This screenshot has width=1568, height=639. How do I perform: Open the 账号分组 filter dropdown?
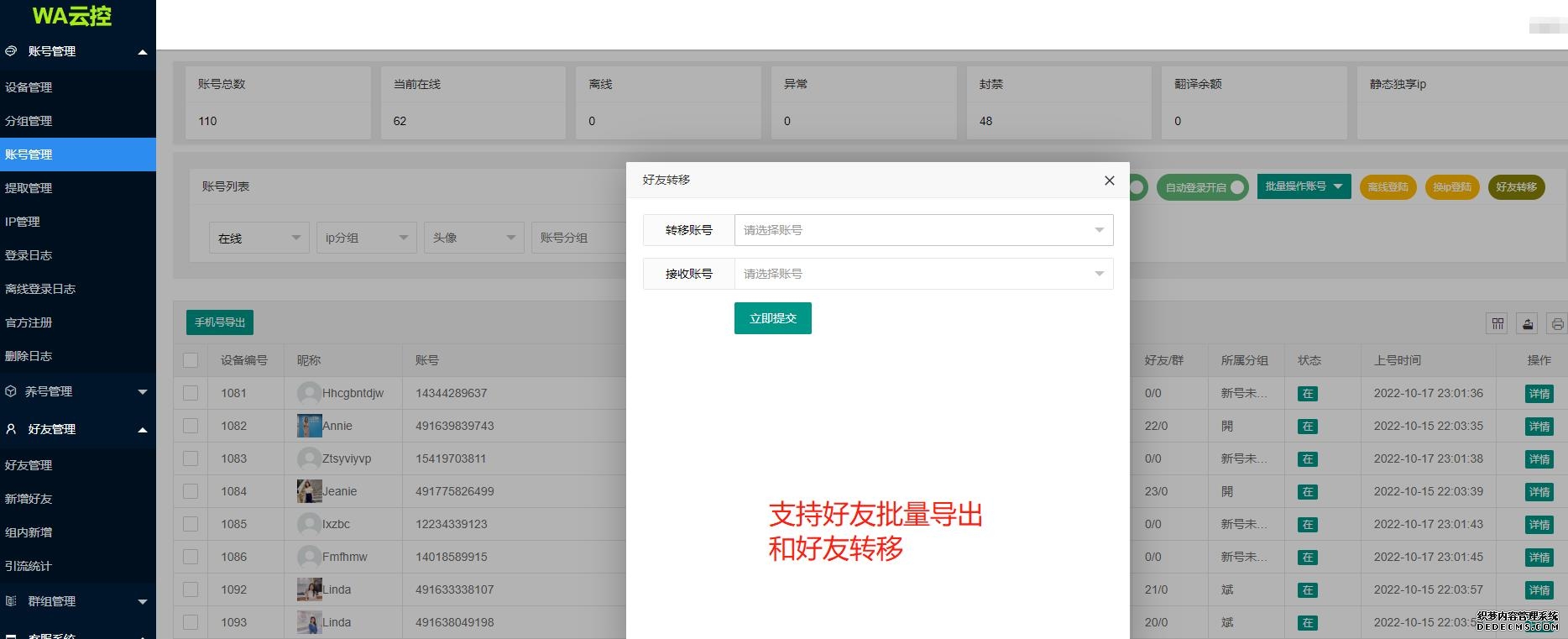579,238
